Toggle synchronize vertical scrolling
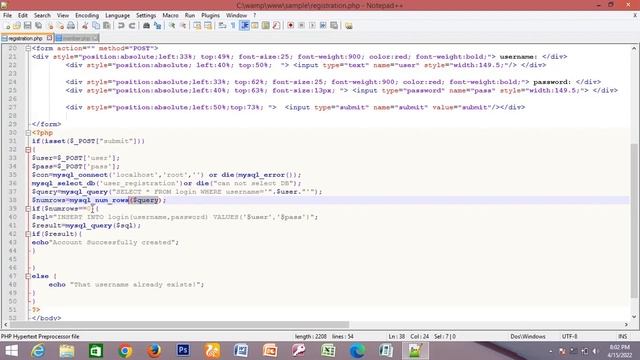Viewport: 640px width, 360px height. tap(197, 26)
